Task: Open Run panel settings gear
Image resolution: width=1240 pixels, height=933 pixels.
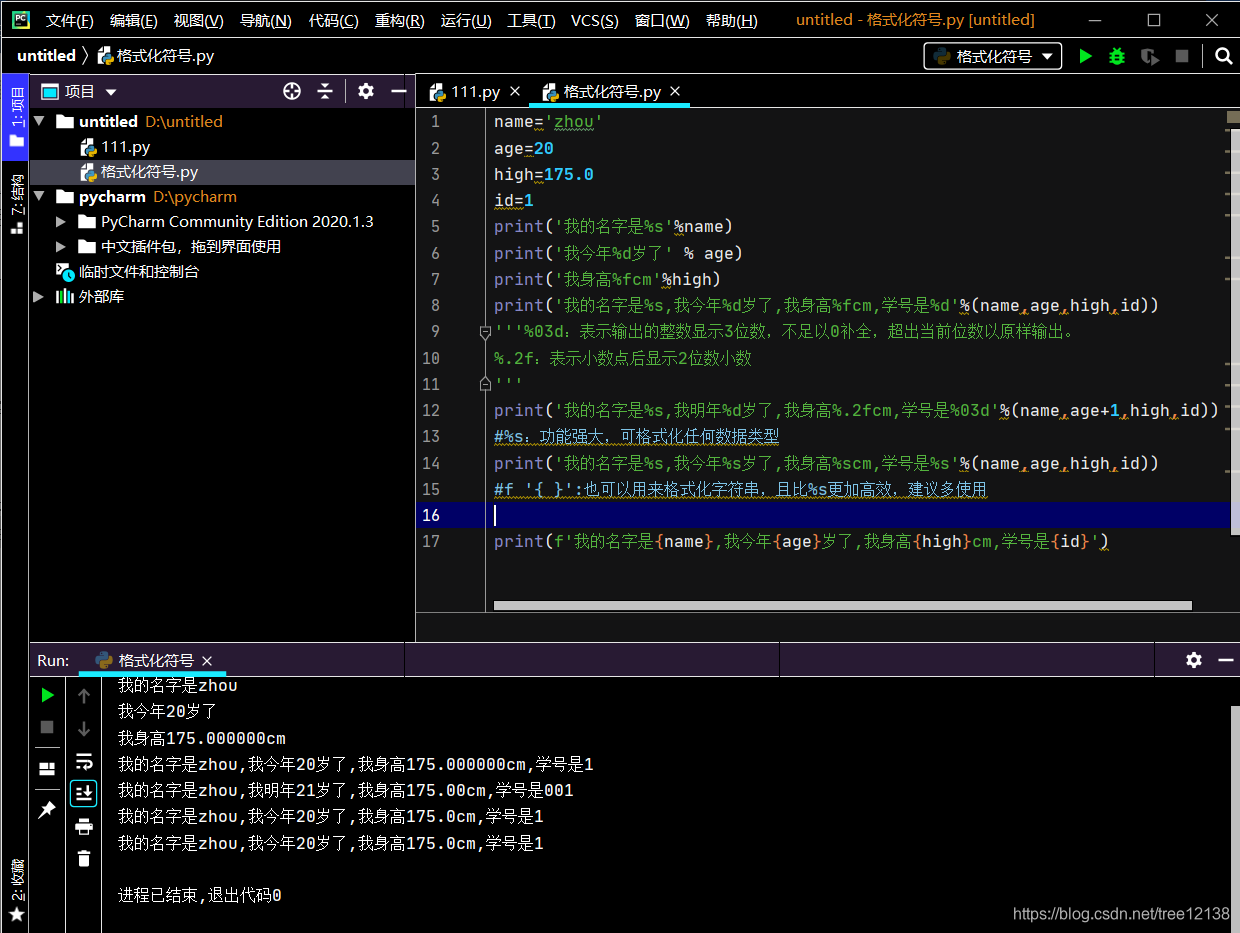Action: (1194, 660)
